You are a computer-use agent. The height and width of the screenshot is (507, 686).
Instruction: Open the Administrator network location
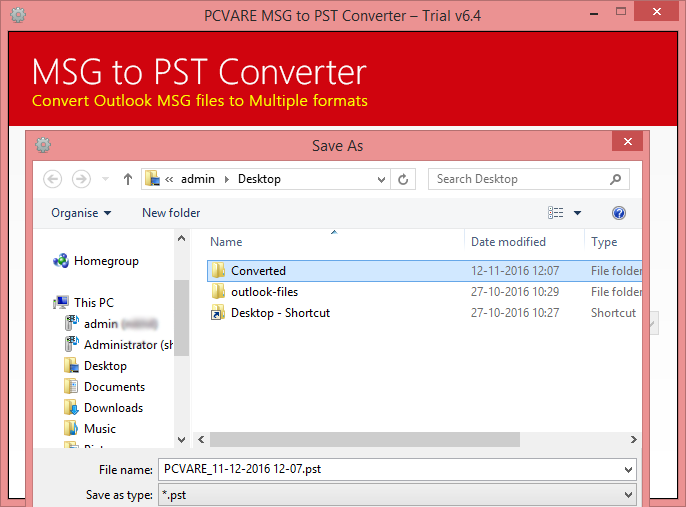tap(119, 345)
